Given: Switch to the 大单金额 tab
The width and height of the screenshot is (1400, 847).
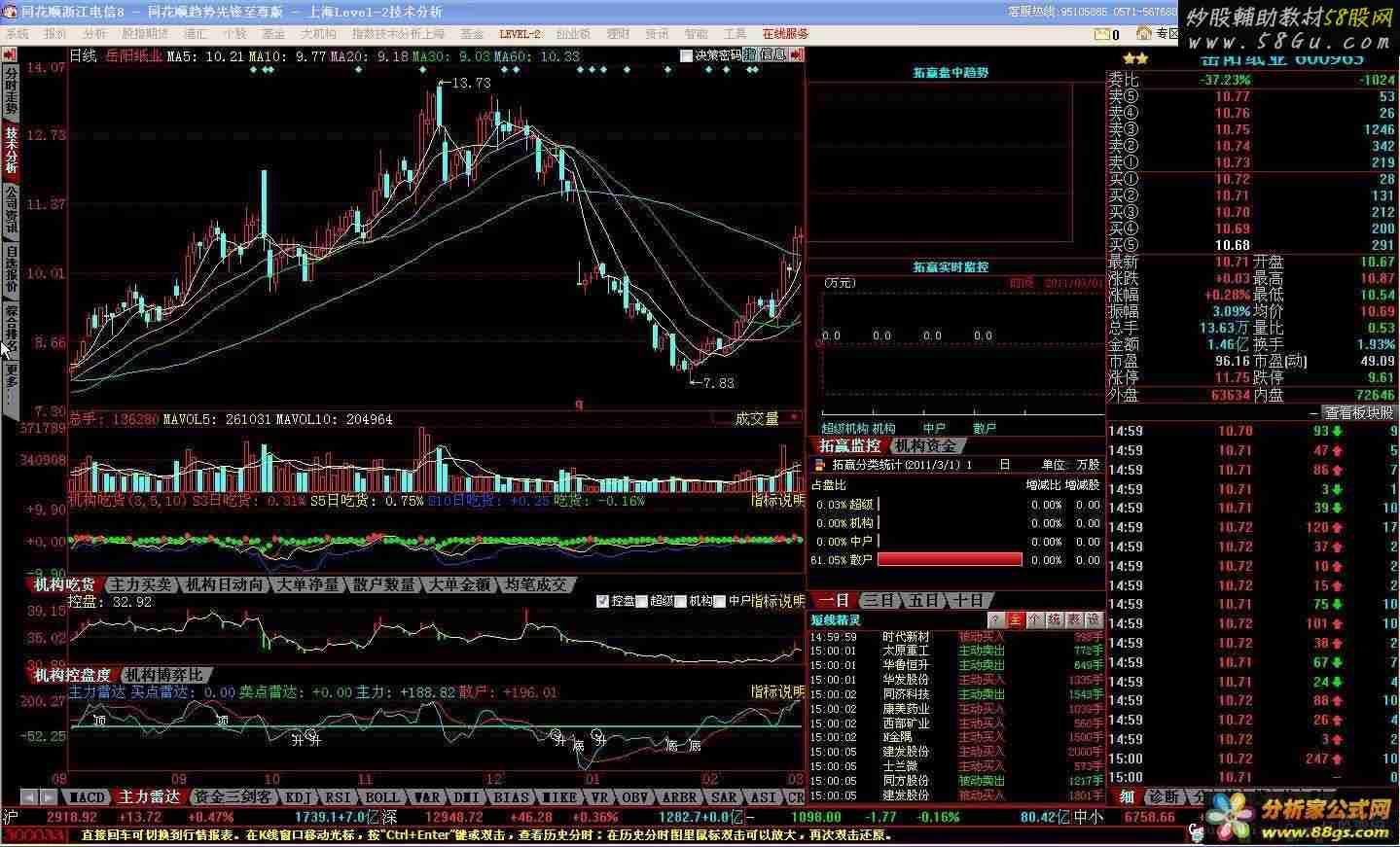Looking at the screenshot, I should 459,584.
